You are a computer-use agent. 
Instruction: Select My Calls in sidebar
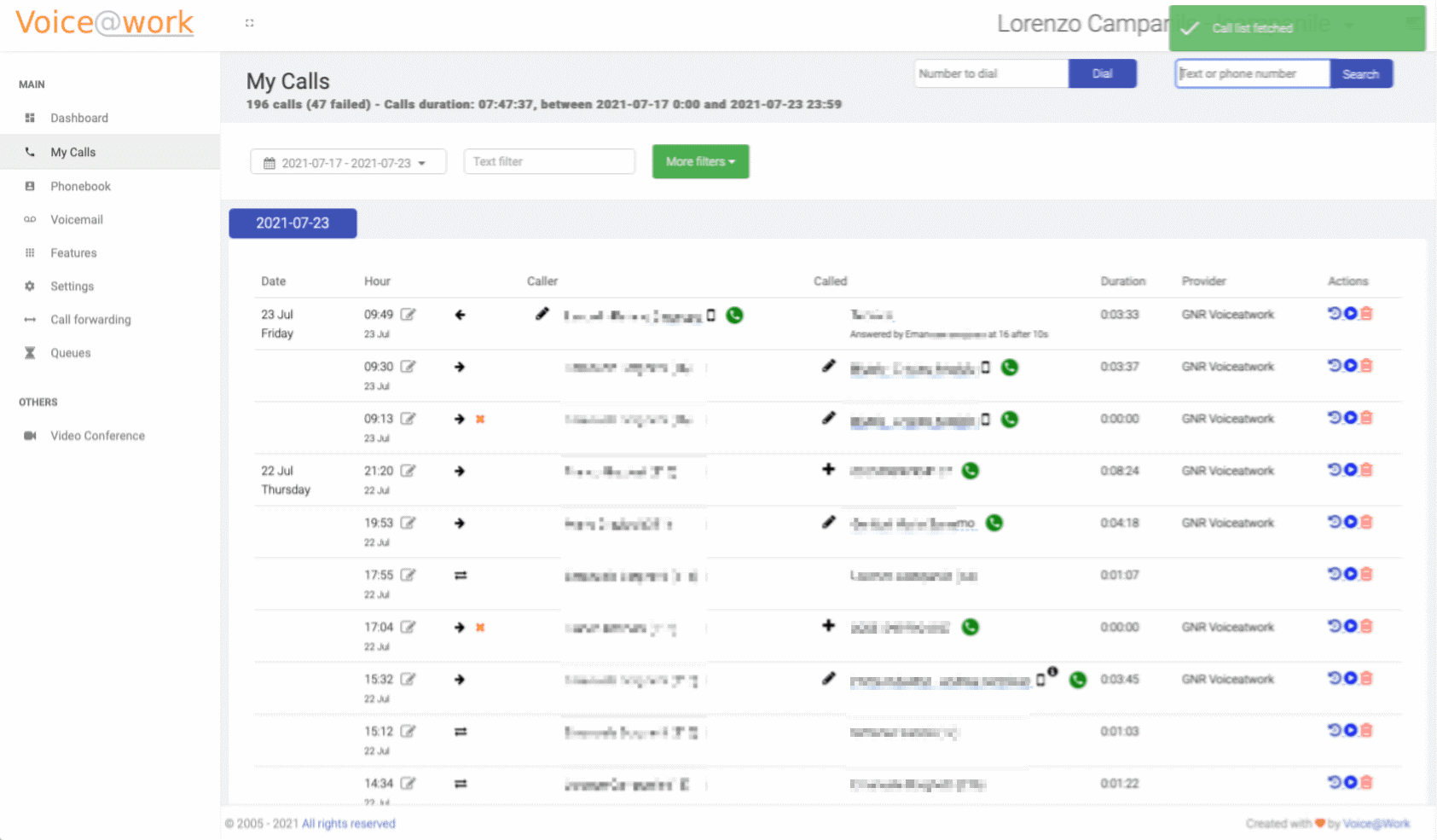tap(72, 152)
